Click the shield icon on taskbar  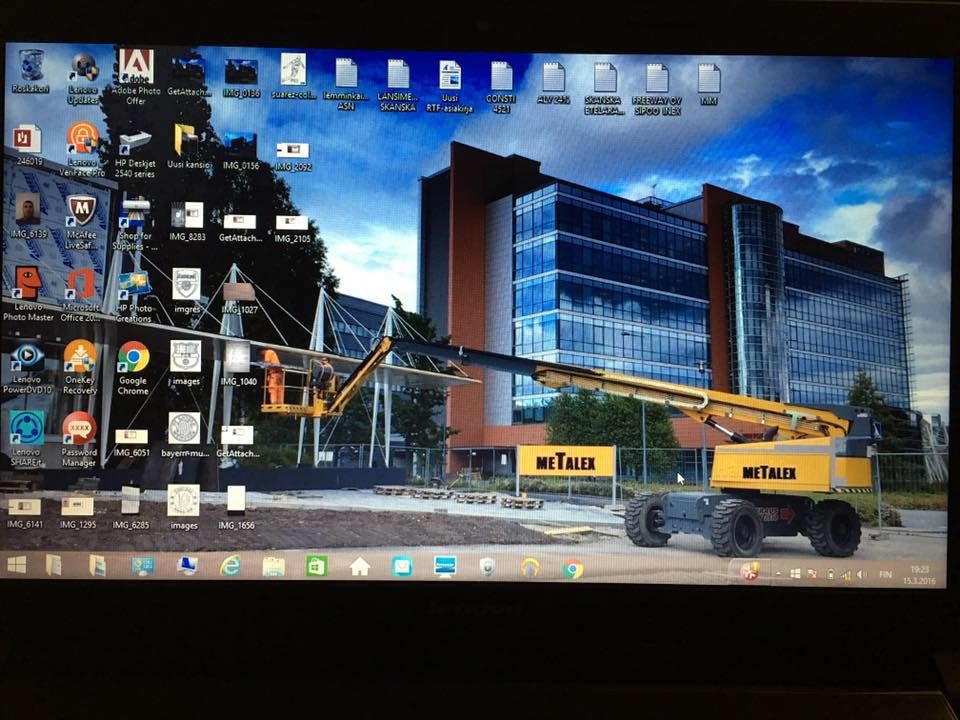coord(487,567)
